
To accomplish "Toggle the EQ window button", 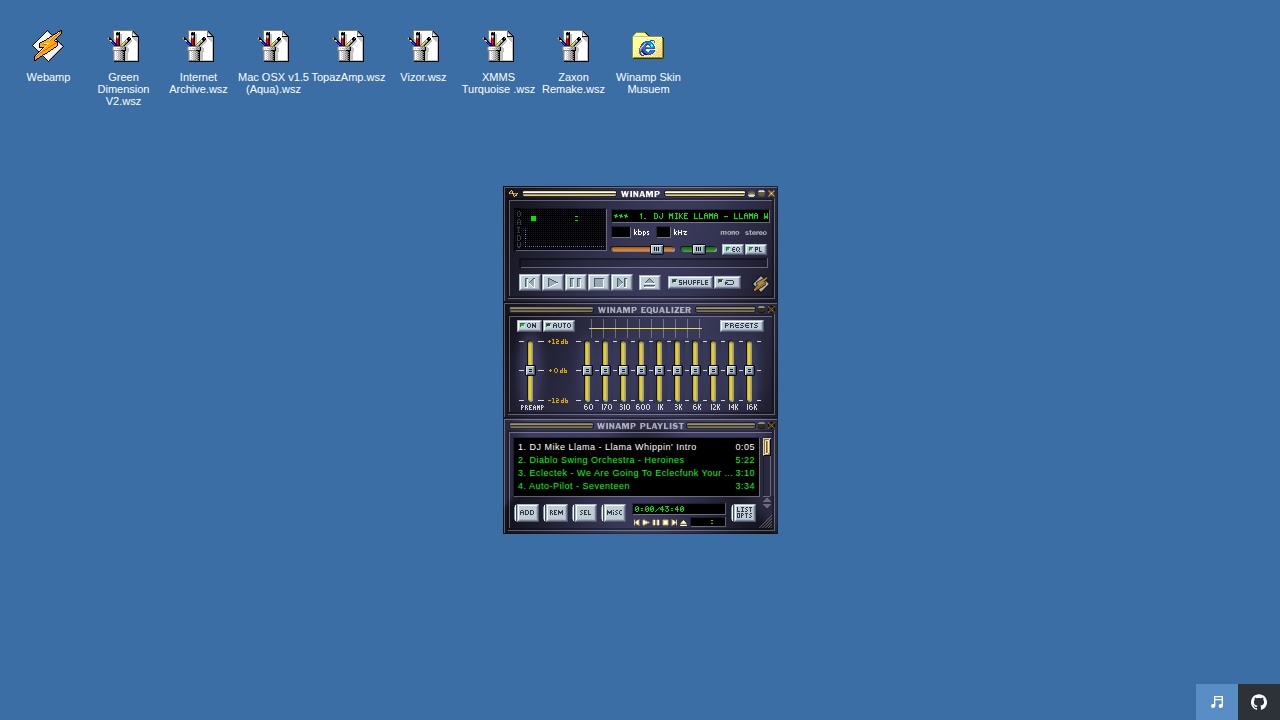I will point(733,250).
